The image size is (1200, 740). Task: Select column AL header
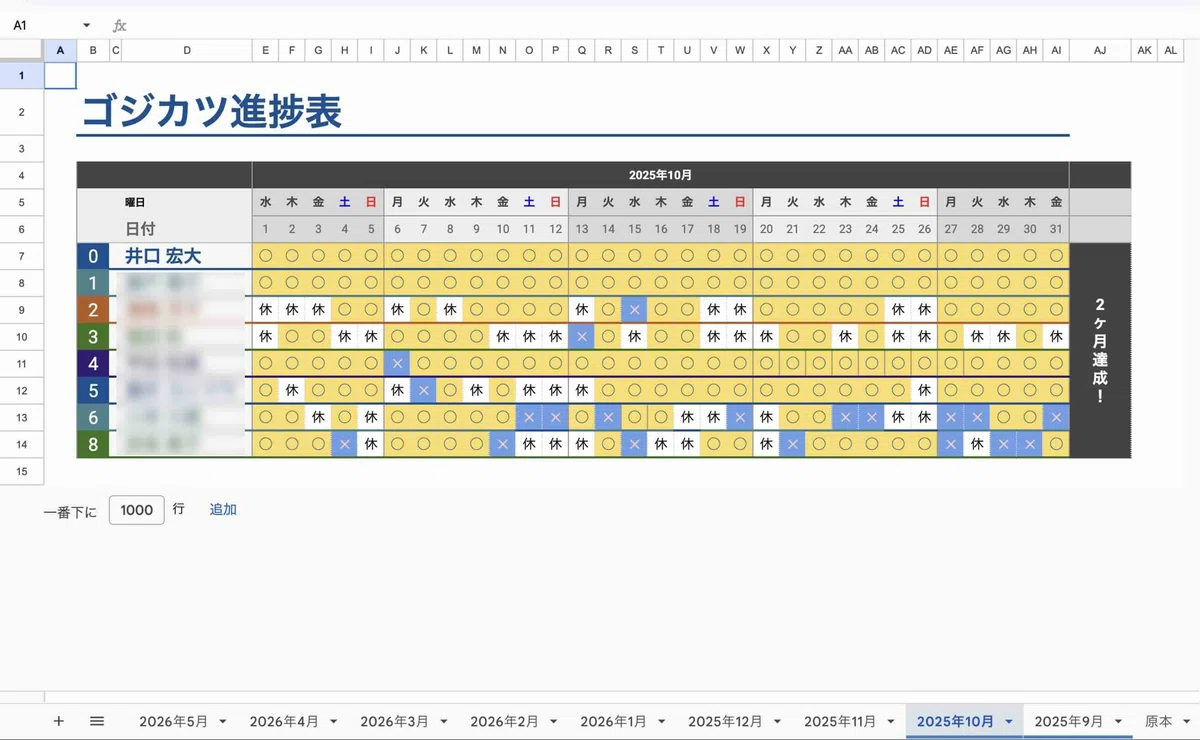(1171, 50)
